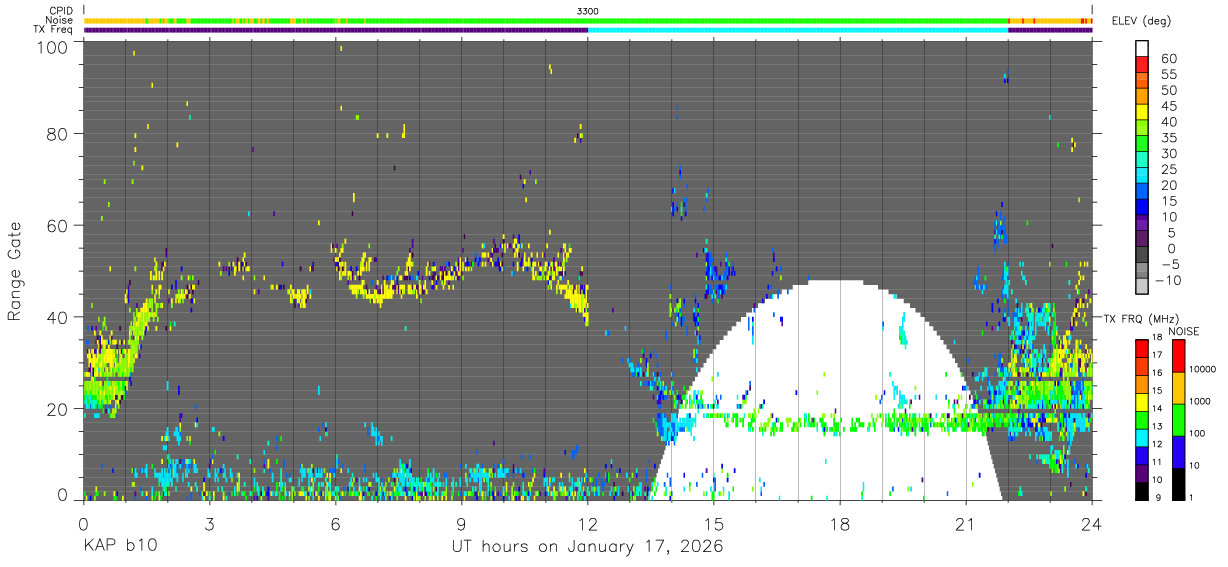Click the 12 tick on the UT hours axis
The image size is (1228, 567).
pyautogui.click(x=588, y=523)
